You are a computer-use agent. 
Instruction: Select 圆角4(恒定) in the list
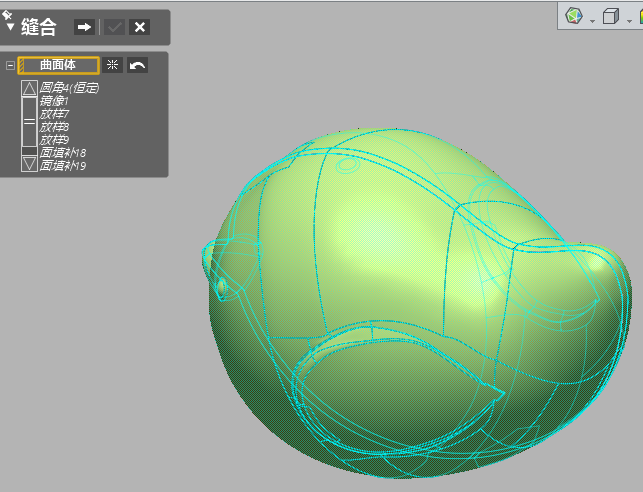pyautogui.click(x=69, y=88)
